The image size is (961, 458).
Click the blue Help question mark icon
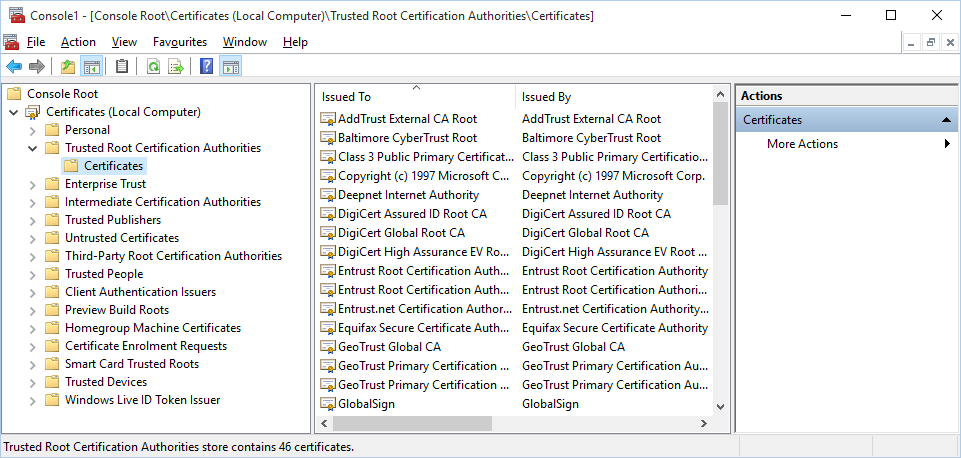(206, 67)
